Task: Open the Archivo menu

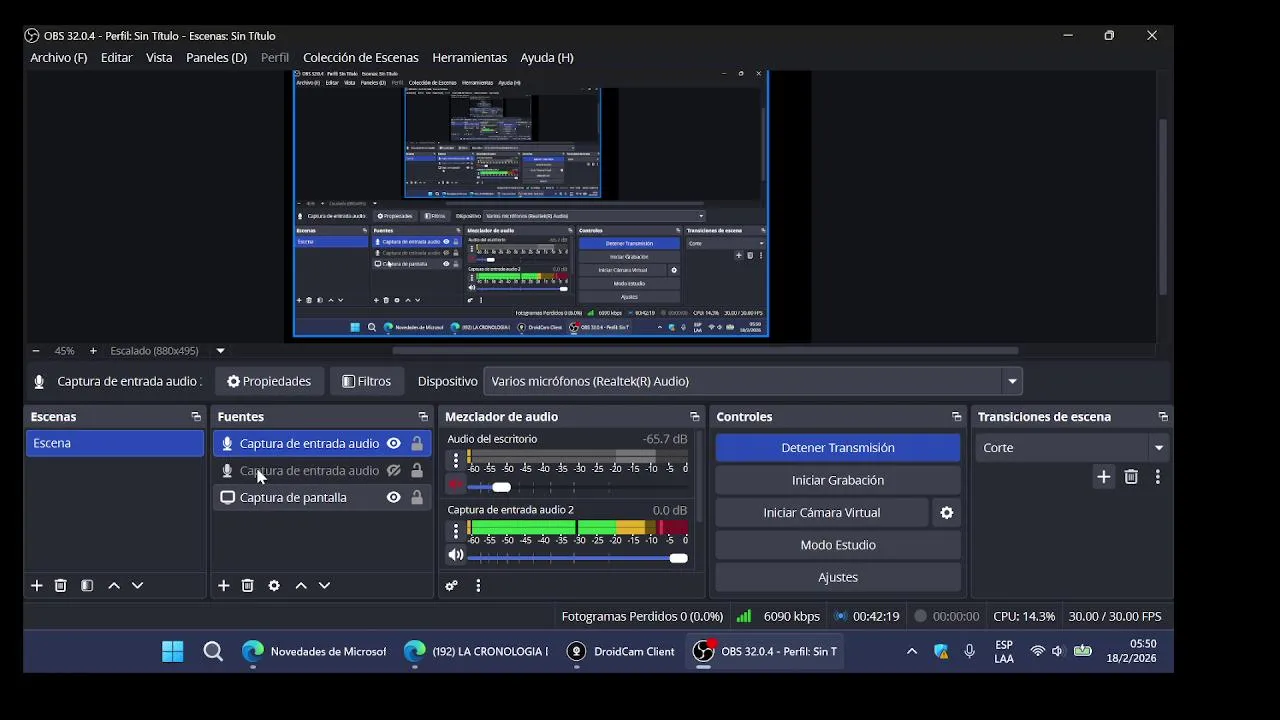Action: point(59,58)
